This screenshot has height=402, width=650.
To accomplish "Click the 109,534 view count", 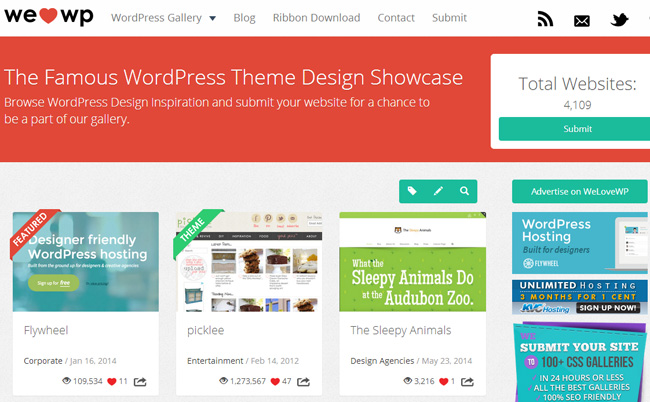I will tap(88, 381).
